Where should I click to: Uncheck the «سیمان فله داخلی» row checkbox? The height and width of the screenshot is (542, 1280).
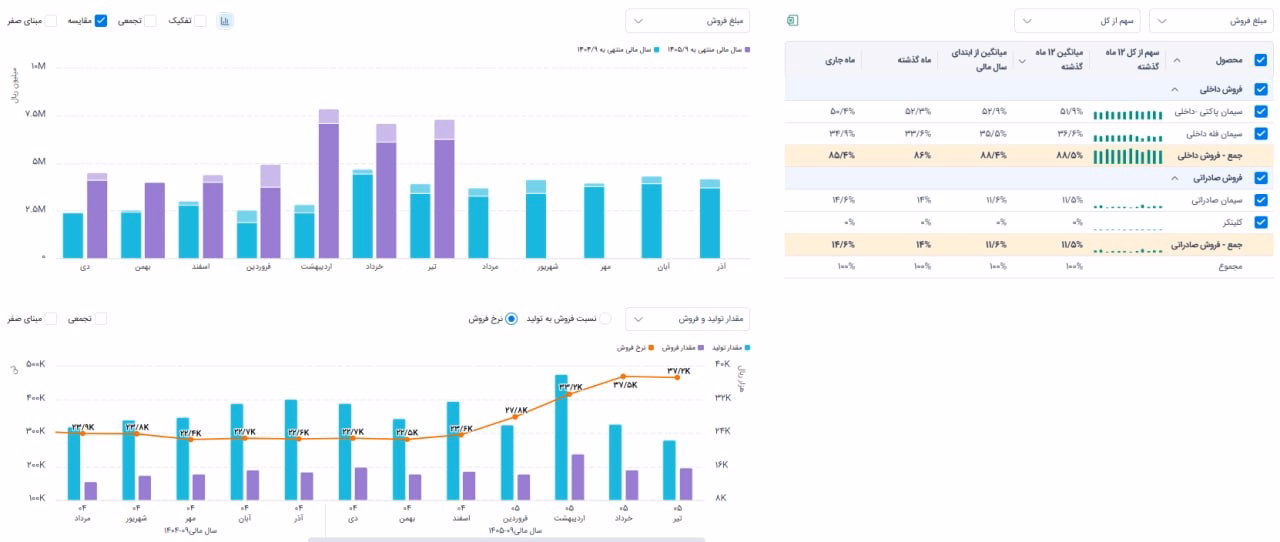(x=1260, y=133)
